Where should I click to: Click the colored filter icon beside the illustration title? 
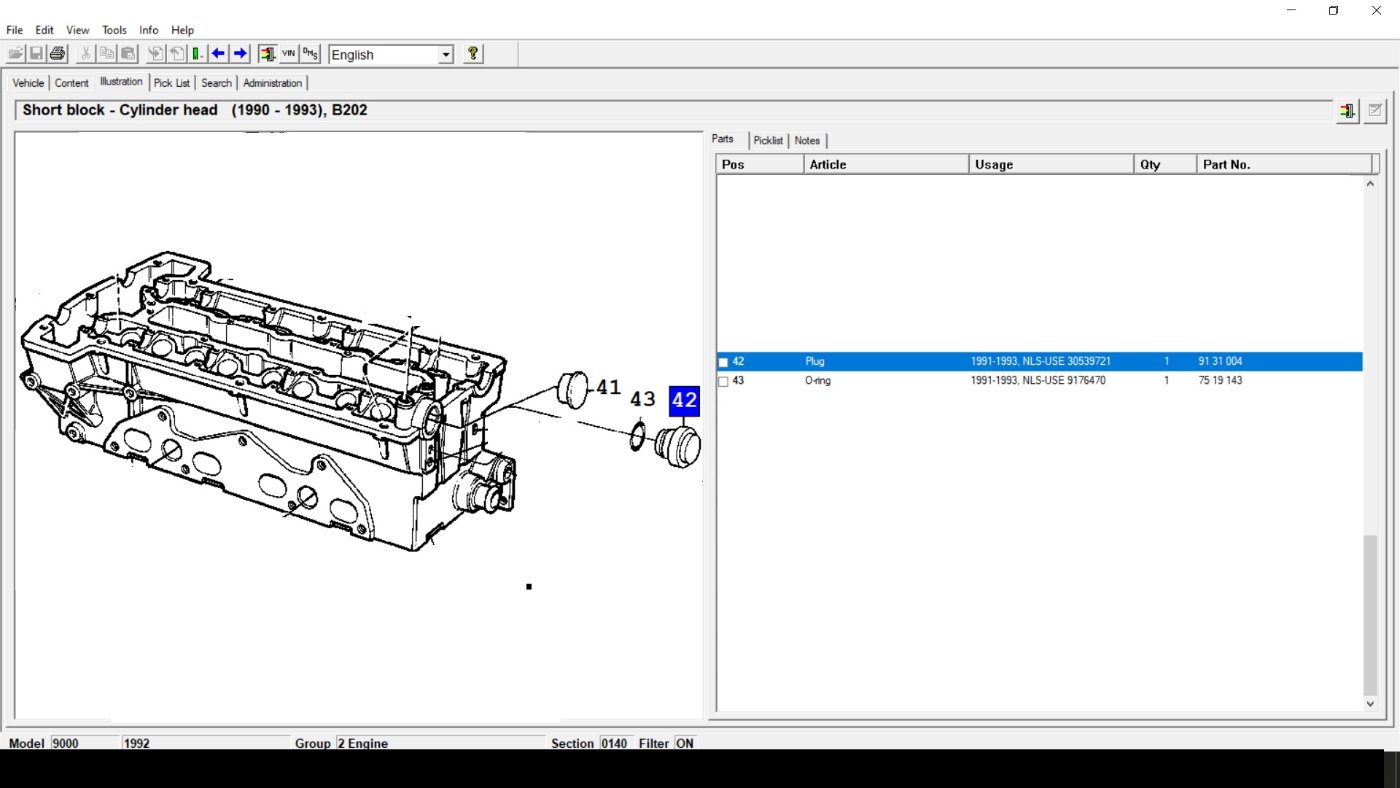1348,111
